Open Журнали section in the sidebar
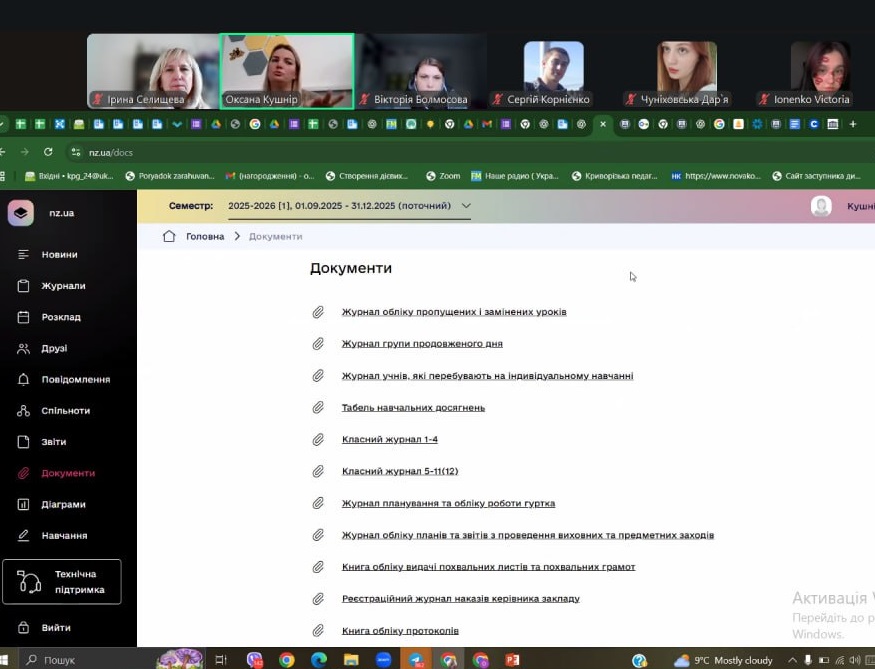The width and height of the screenshot is (875, 669). pos(63,286)
